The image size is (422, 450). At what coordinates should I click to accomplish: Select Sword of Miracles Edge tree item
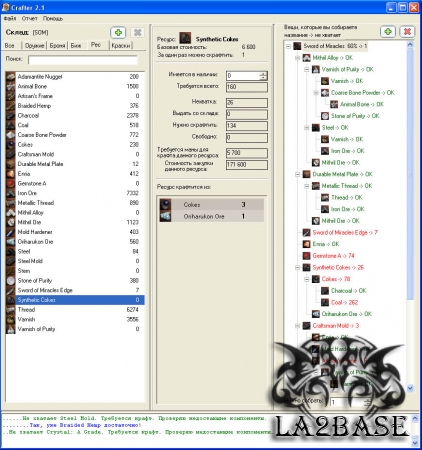tap(345, 232)
